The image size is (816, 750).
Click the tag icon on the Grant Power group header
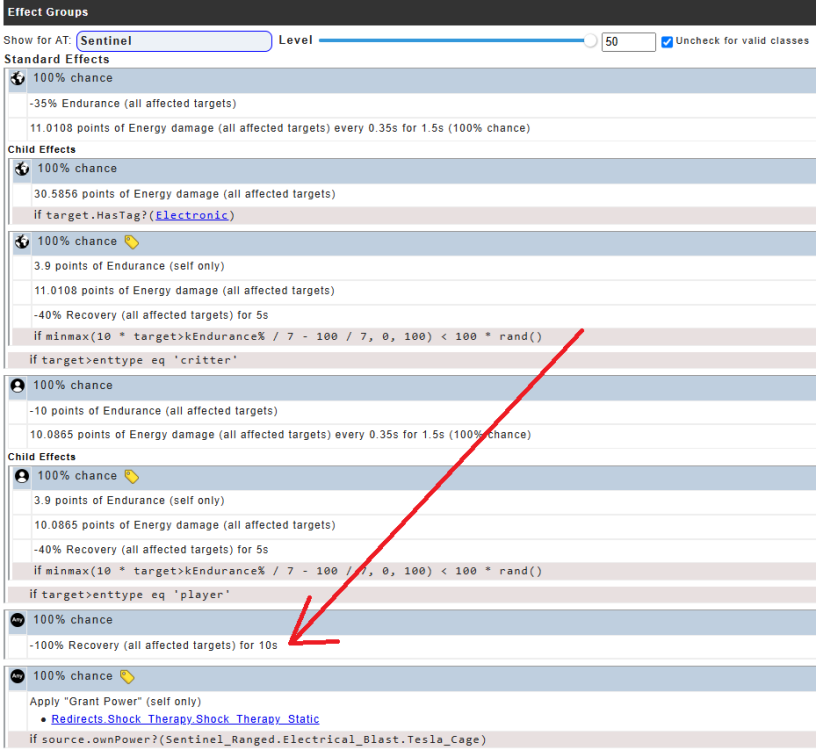point(127,677)
